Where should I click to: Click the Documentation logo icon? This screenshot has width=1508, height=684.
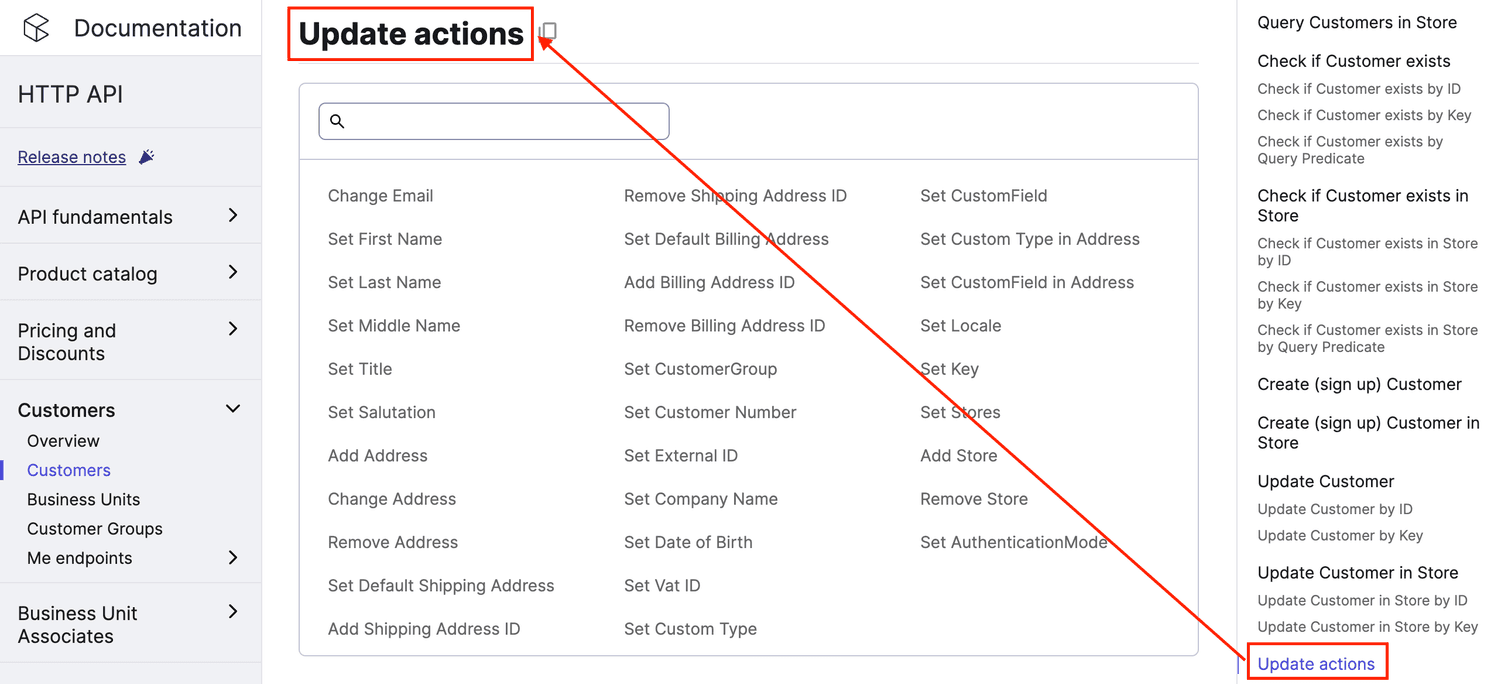click(x=36, y=28)
